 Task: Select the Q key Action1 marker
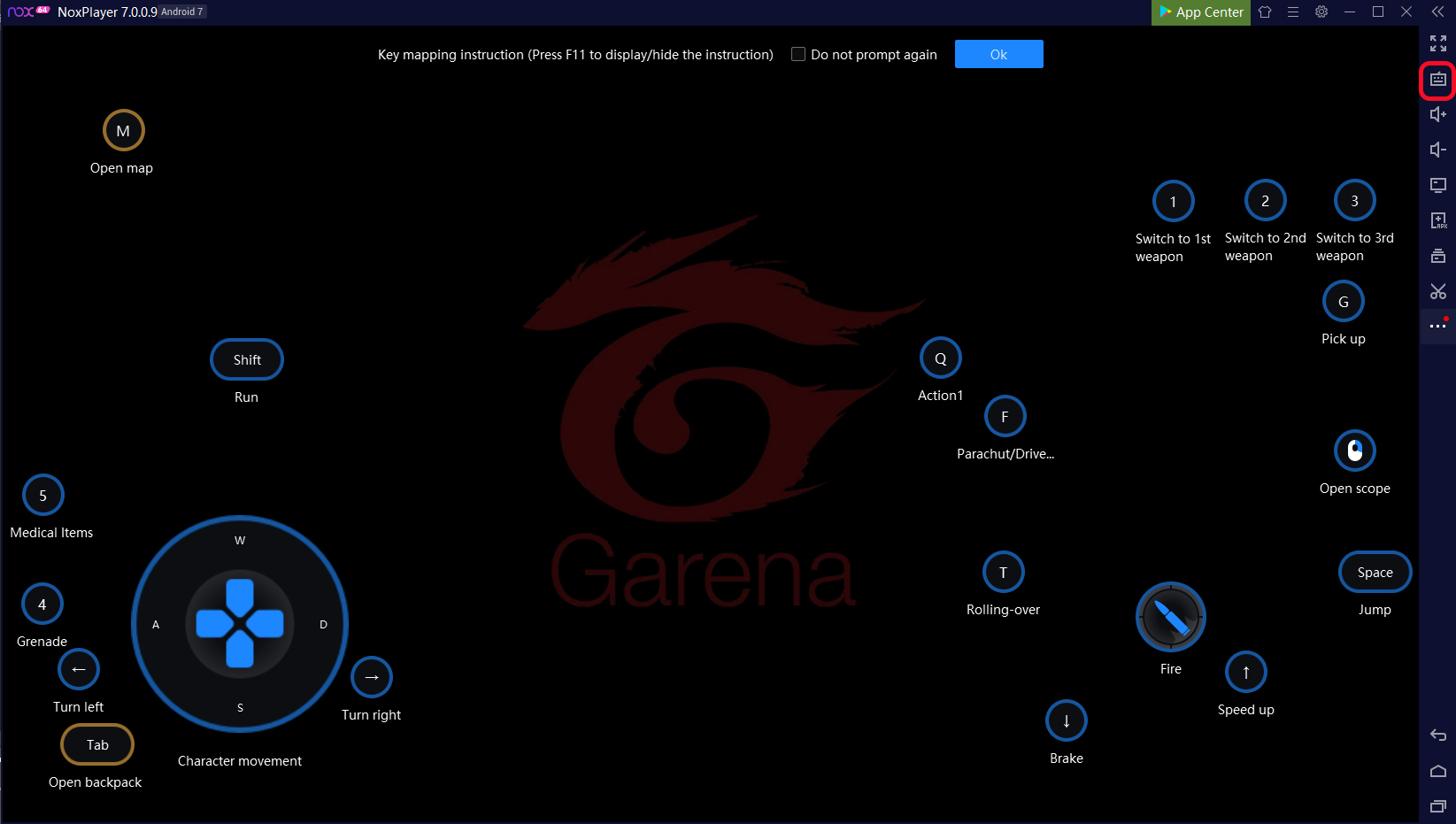[x=941, y=358]
